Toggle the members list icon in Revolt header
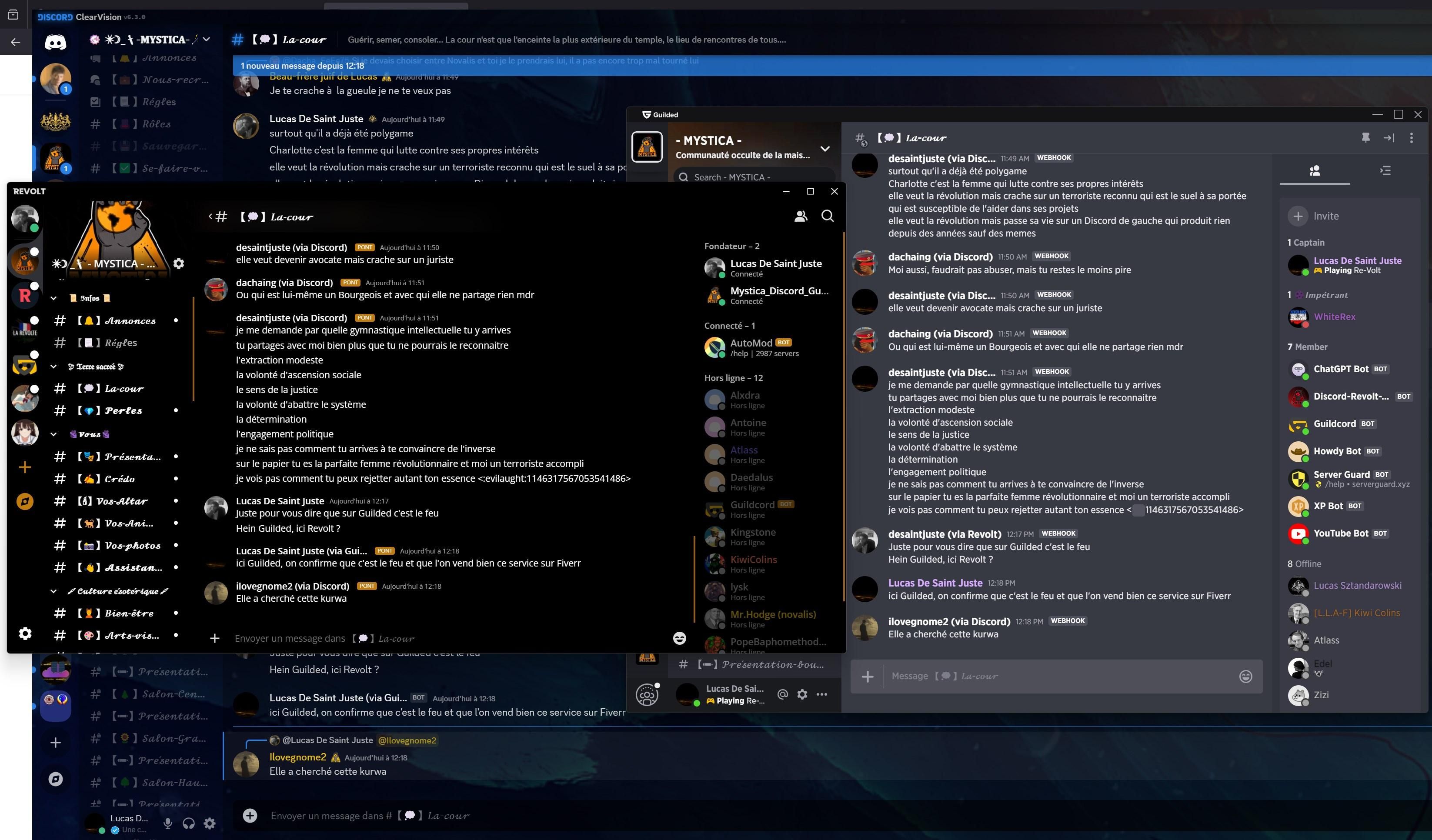Image resolution: width=1432 pixels, height=840 pixels. point(801,216)
